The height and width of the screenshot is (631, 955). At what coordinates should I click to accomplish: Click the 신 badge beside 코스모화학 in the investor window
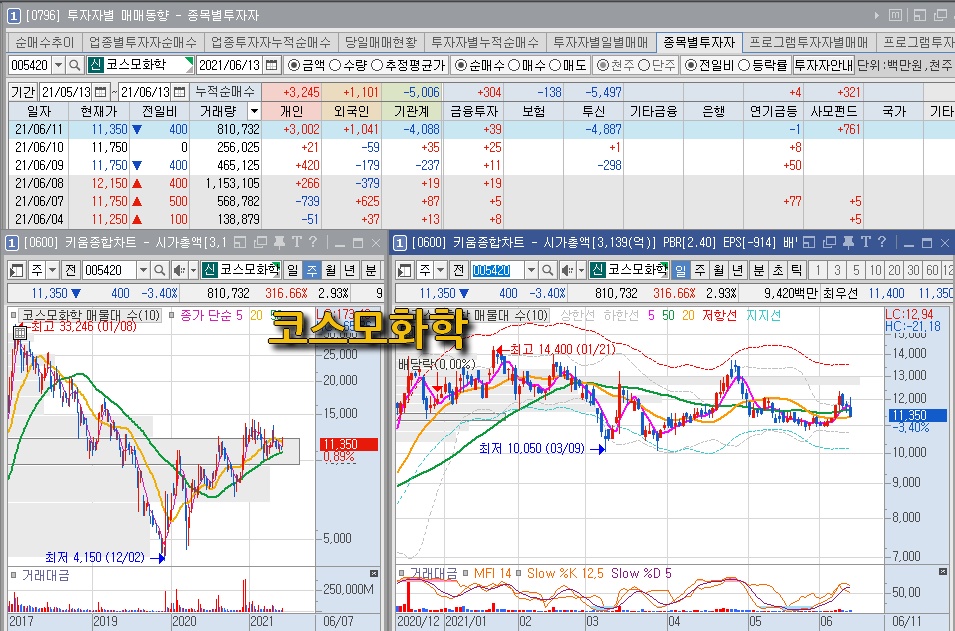(x=95, y=65)
